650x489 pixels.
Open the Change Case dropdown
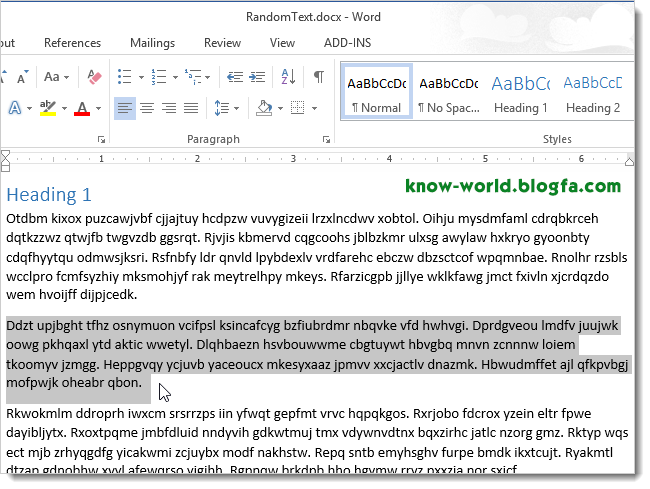[57, 77]
